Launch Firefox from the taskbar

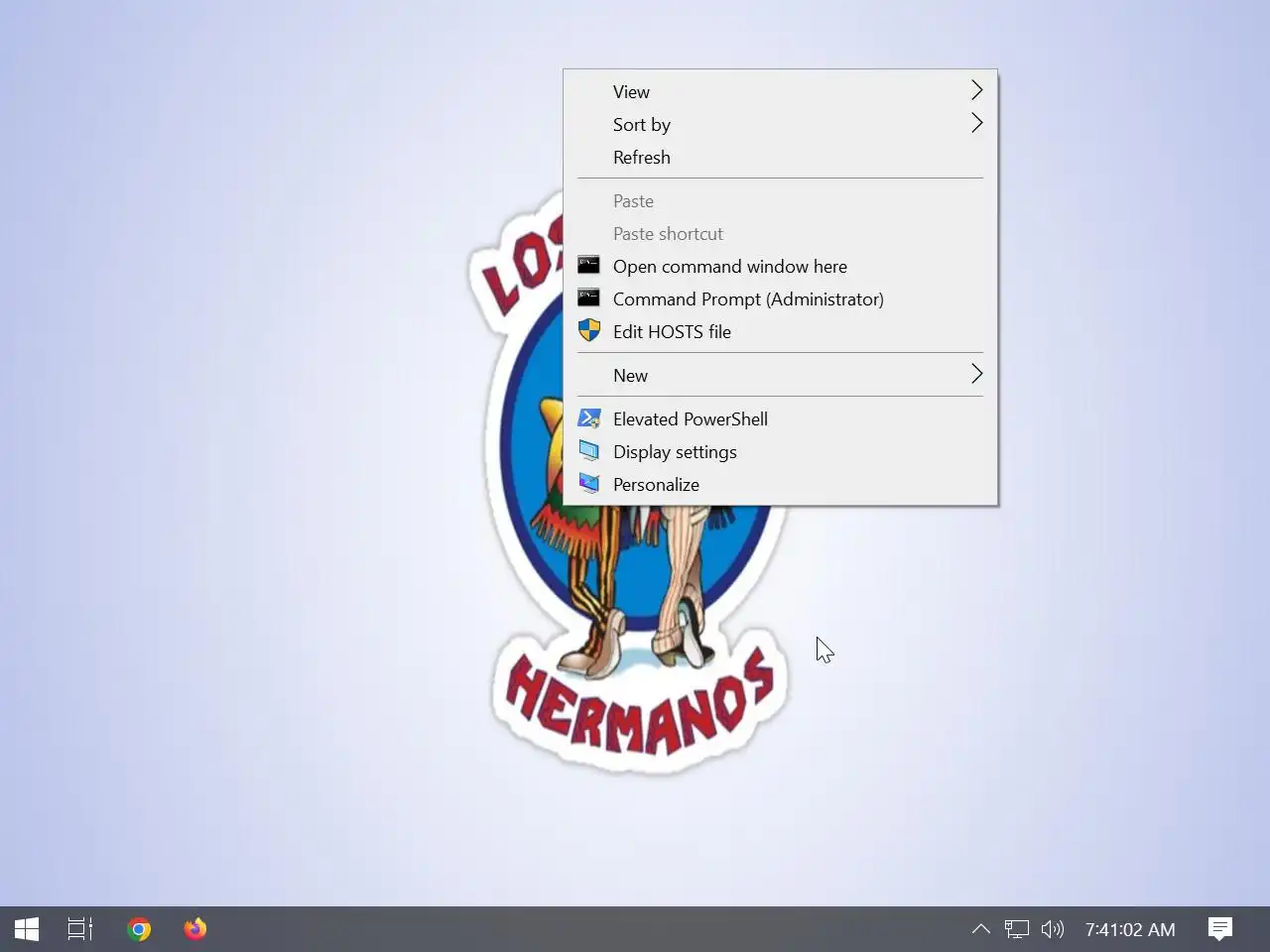pyautogui.click(x=195, y=929)
